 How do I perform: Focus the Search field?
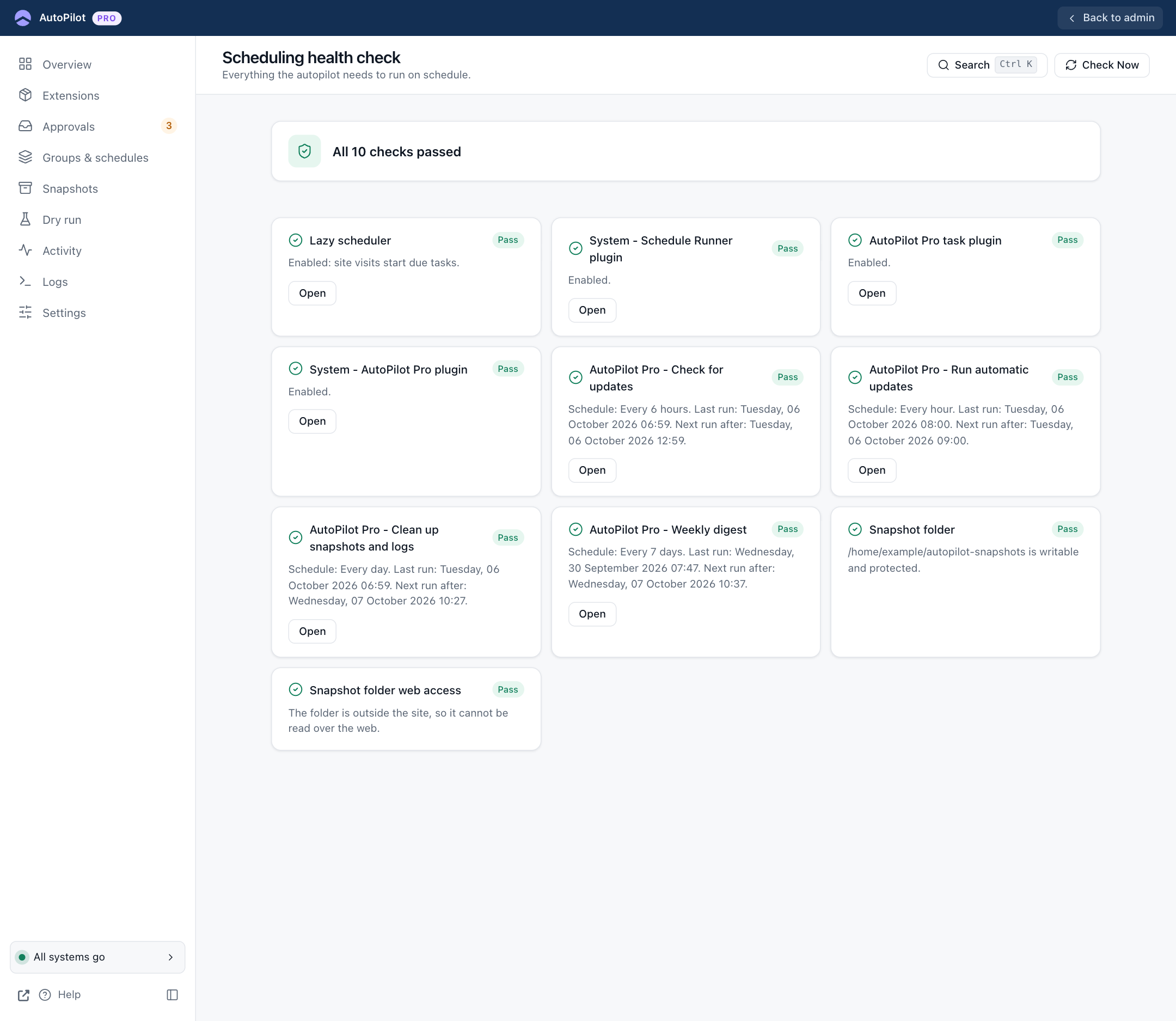click(987, 65)
